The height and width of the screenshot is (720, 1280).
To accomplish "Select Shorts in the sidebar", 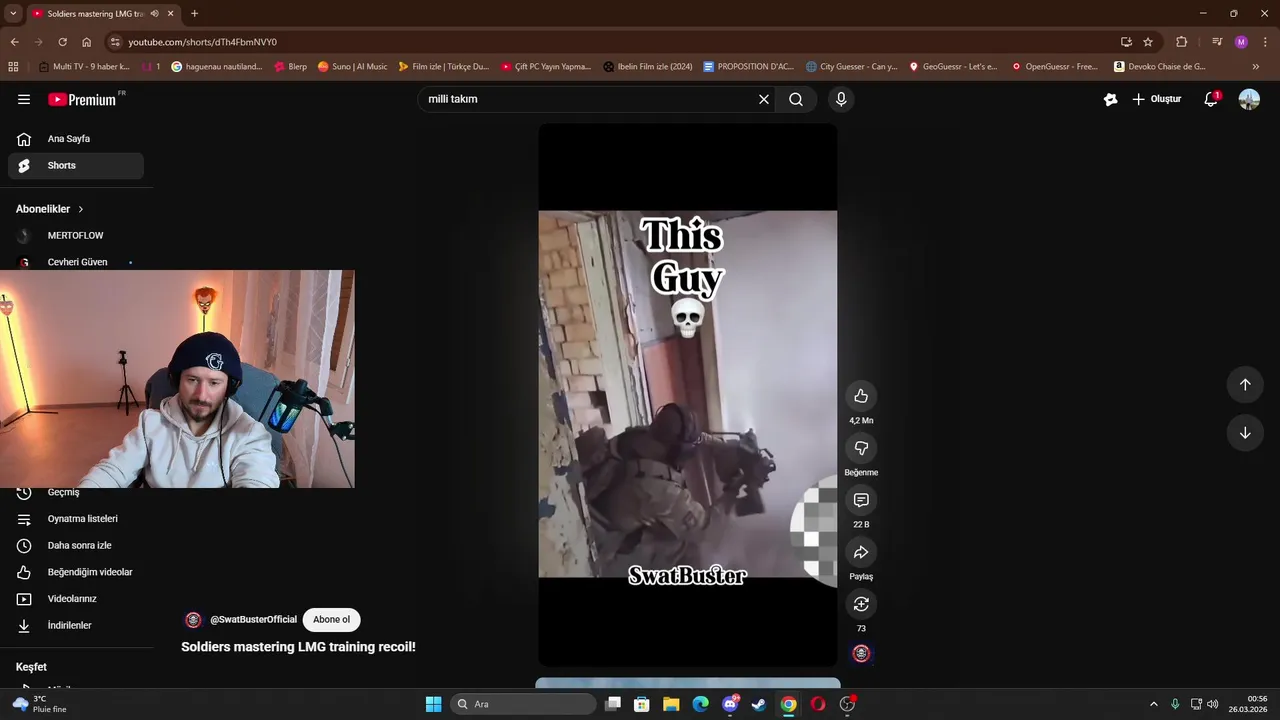I will pos(76,165).
